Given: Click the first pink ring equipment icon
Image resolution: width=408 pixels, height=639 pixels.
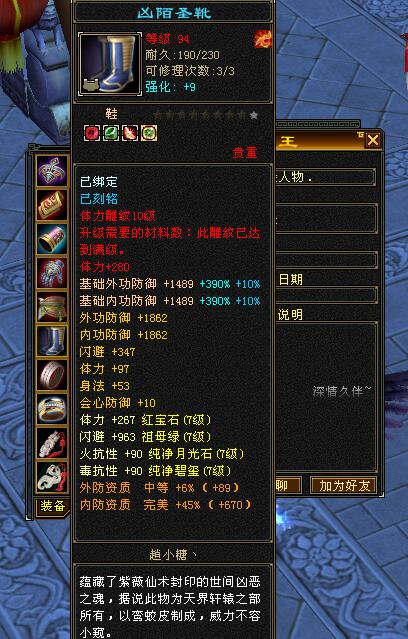Looking at the screenshot, I should (x=52, y=375).
